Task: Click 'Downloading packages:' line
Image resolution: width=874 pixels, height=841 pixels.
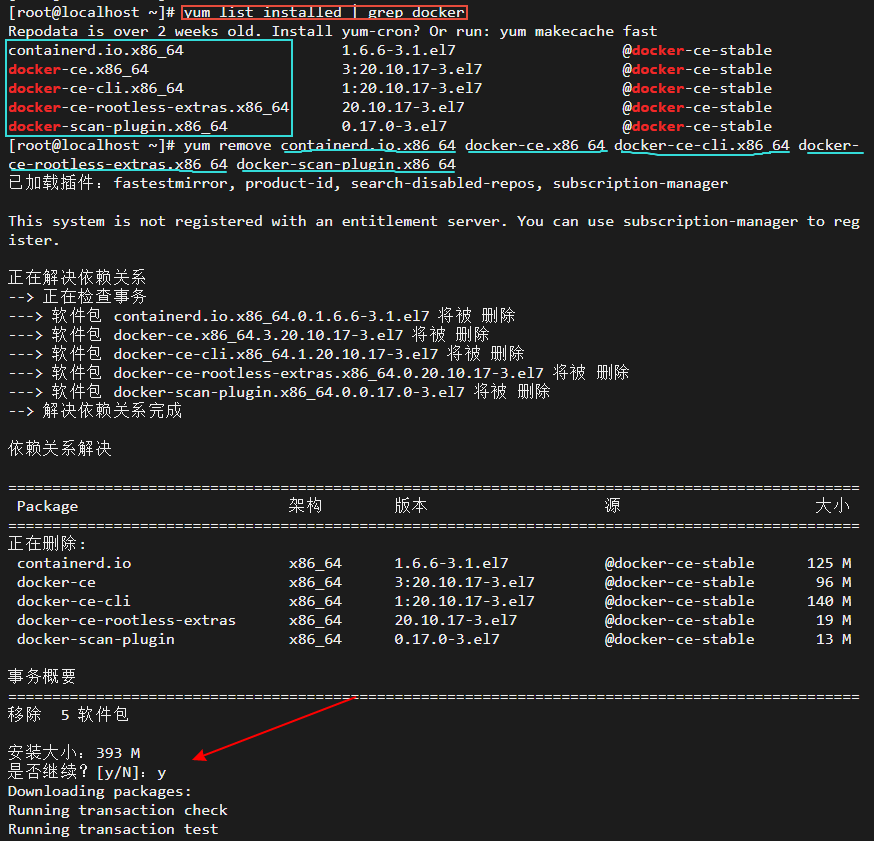Action: coord(100,791)
